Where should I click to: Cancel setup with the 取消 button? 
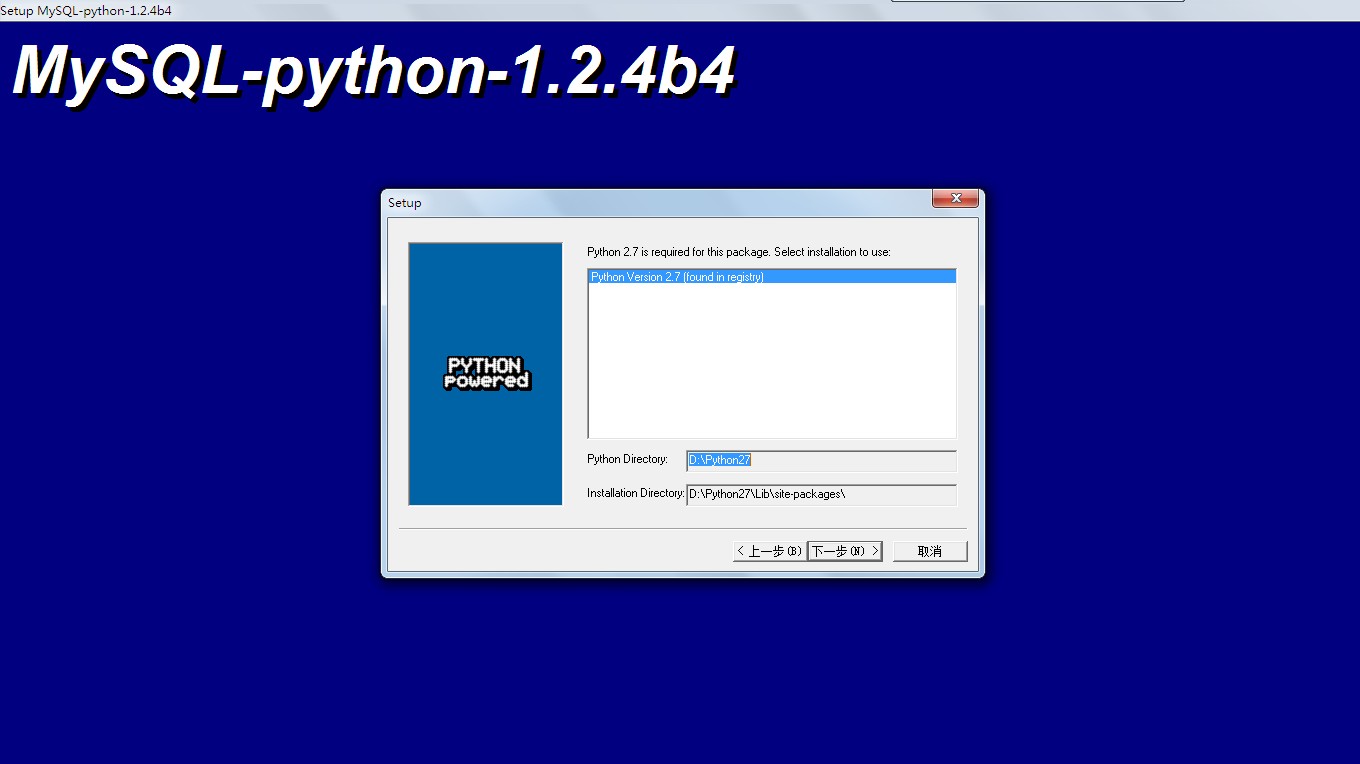tap(930, 551)
